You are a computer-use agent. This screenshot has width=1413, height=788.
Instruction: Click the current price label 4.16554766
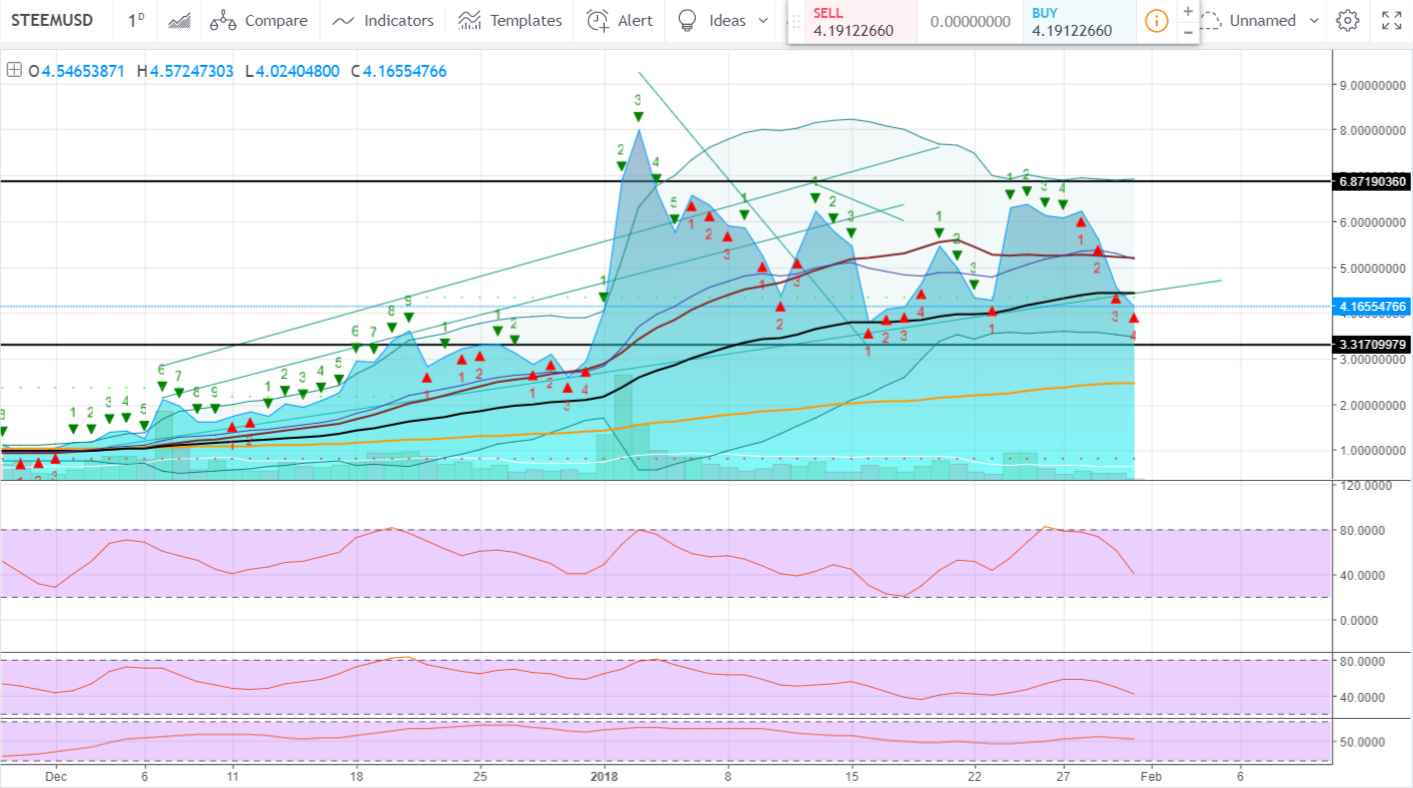(1371, 307)
